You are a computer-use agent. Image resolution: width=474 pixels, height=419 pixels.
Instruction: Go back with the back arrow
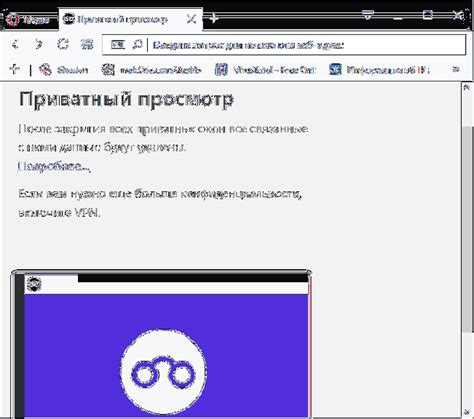coord(15,44)
